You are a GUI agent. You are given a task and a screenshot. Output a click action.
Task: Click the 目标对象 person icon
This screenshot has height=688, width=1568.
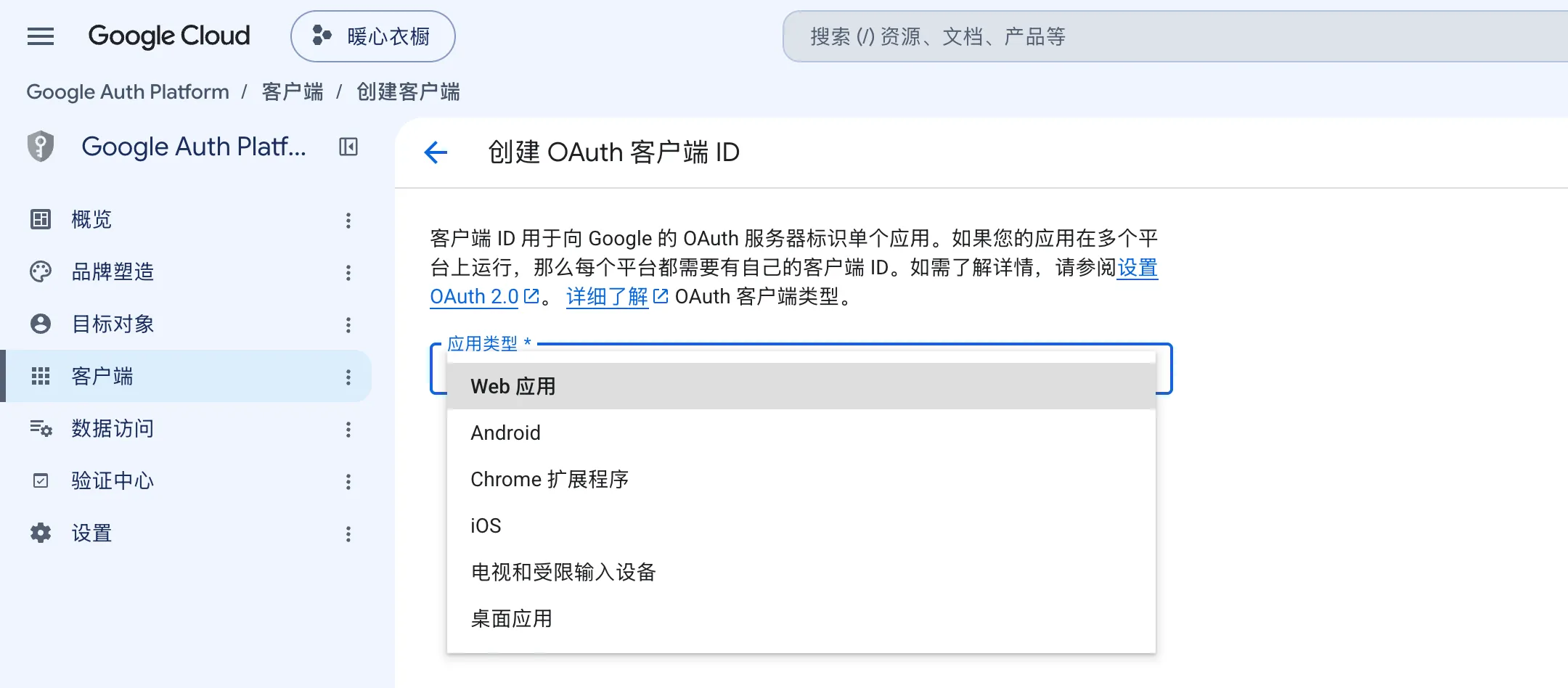point(41,324)
